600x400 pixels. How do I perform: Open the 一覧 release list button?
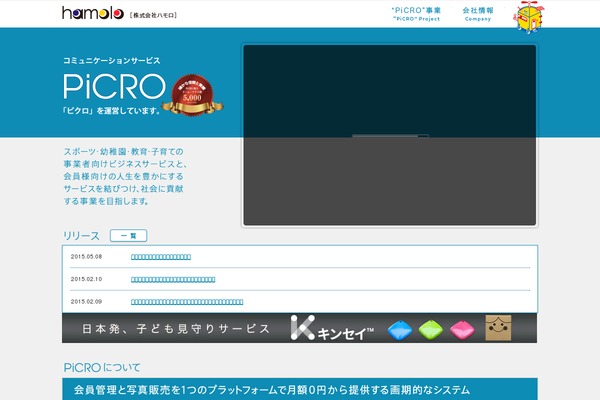click(x=129, y=235)
